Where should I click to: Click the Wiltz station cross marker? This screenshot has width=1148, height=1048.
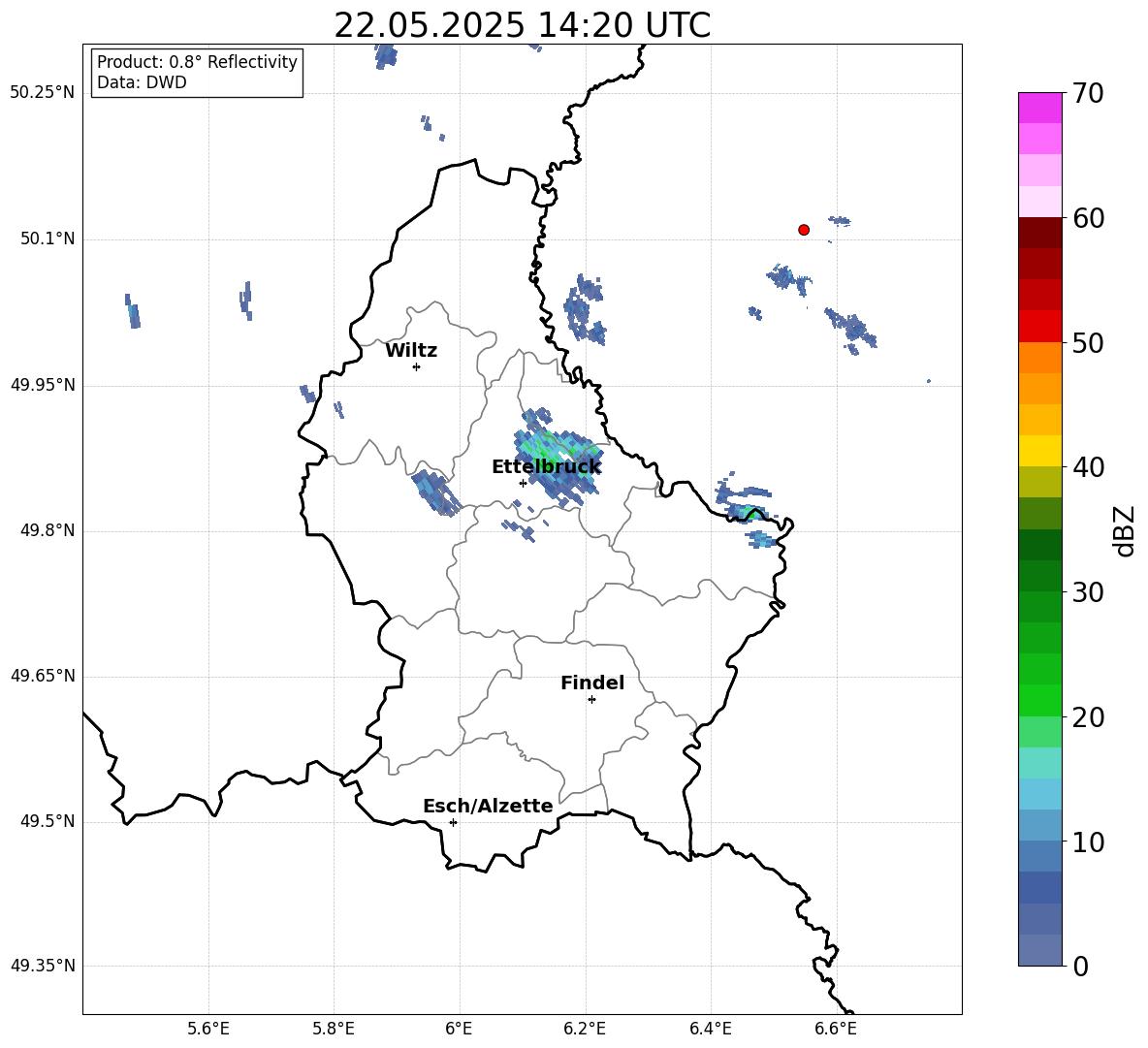417,366
